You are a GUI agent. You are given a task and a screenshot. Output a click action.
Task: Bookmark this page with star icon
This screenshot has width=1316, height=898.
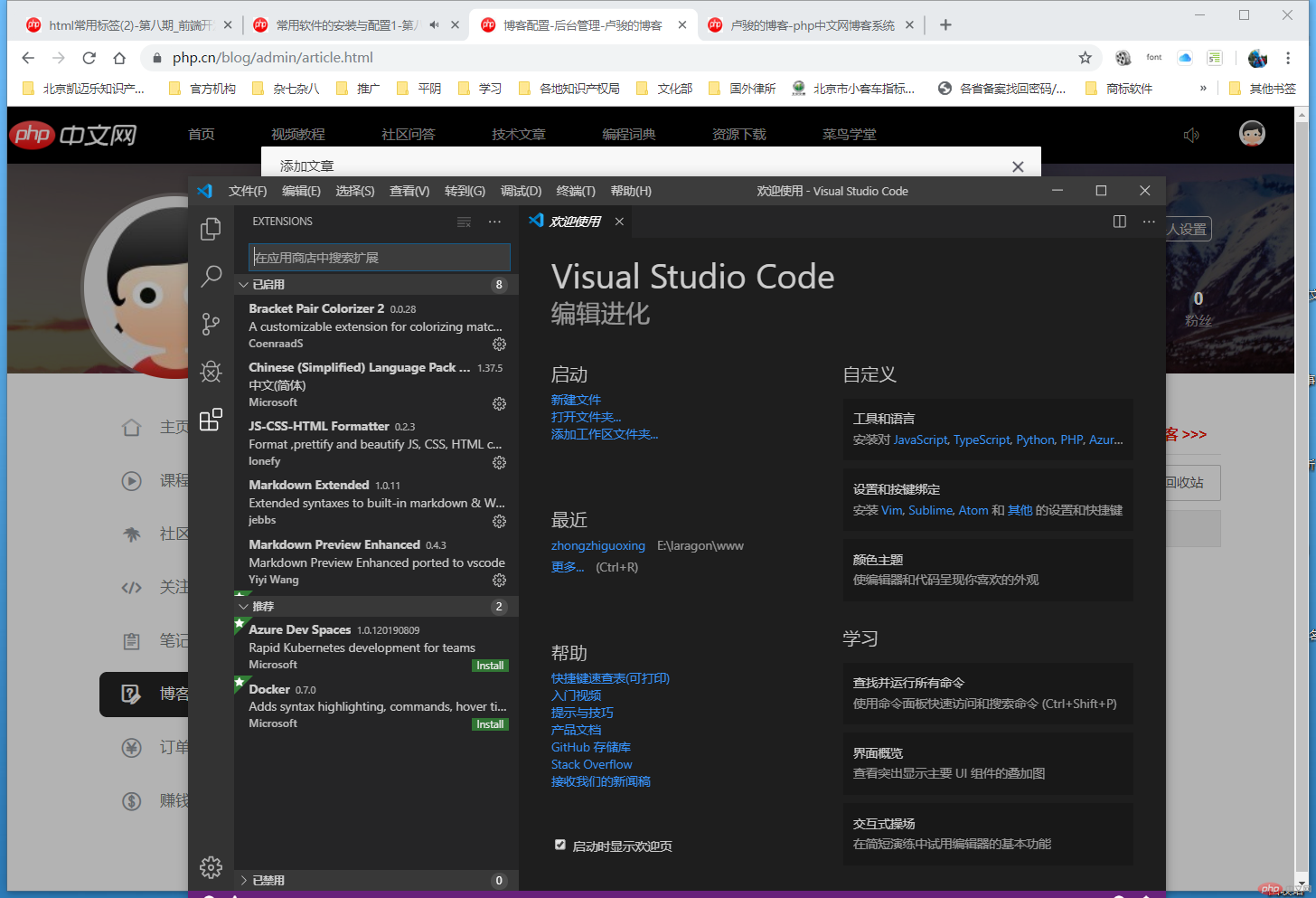click(1086, 58)
